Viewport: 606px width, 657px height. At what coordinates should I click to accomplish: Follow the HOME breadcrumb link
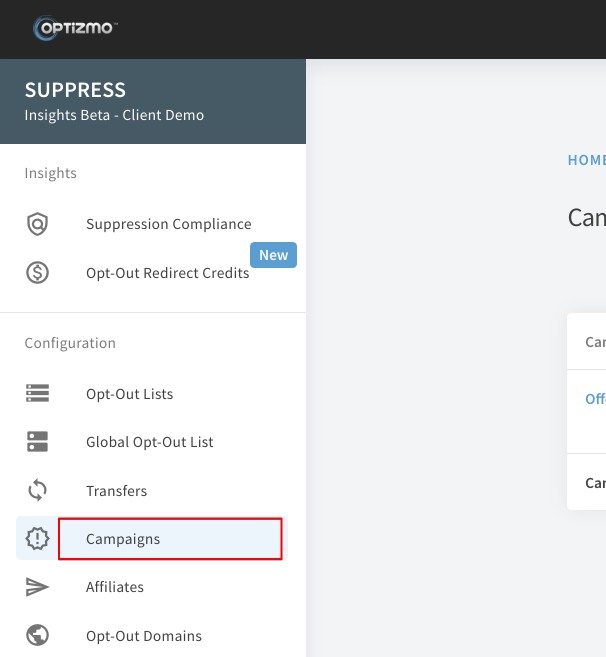click(x=587, y=160)
